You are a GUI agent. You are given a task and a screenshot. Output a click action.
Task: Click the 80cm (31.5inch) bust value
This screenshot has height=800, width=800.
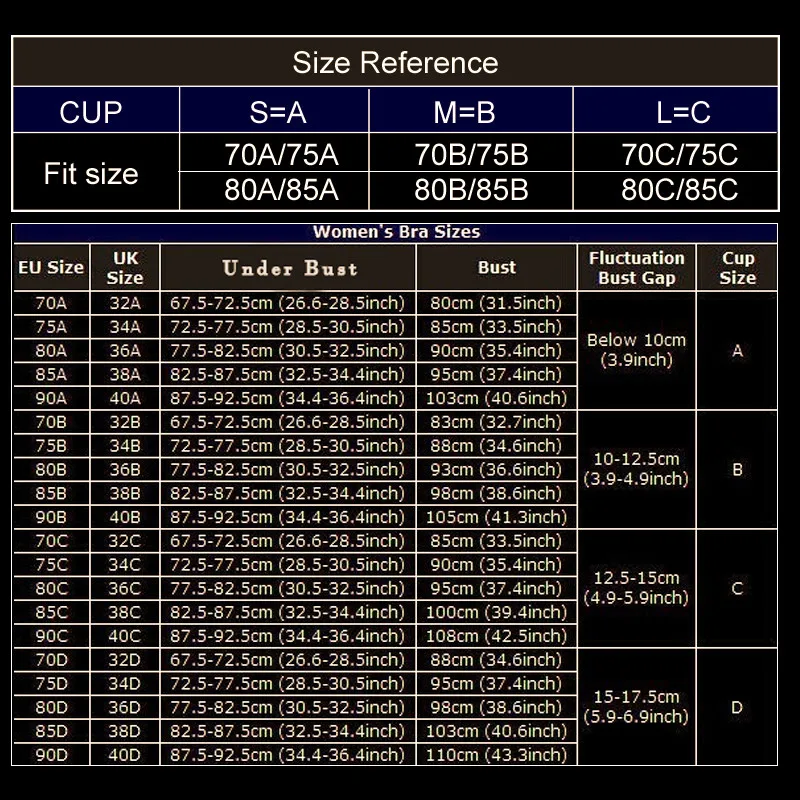coord(496,303)
